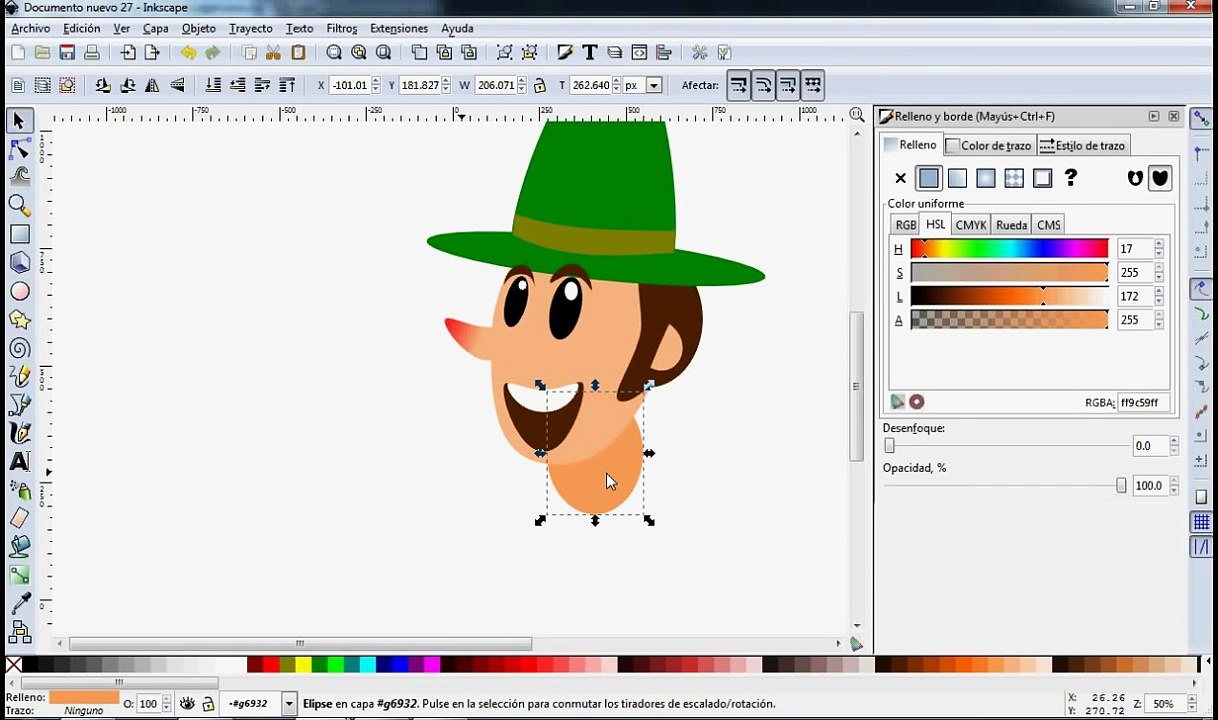This screenshot has height=720, width=1218.
Task: Select the 3D Box tool
Action: [x=19, y=262]
